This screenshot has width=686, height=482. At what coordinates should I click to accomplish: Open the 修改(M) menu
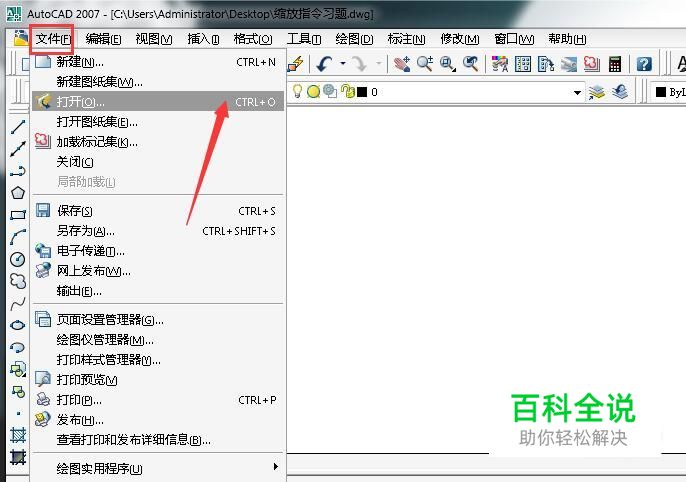pyautogui.click(x=460, y=39)
